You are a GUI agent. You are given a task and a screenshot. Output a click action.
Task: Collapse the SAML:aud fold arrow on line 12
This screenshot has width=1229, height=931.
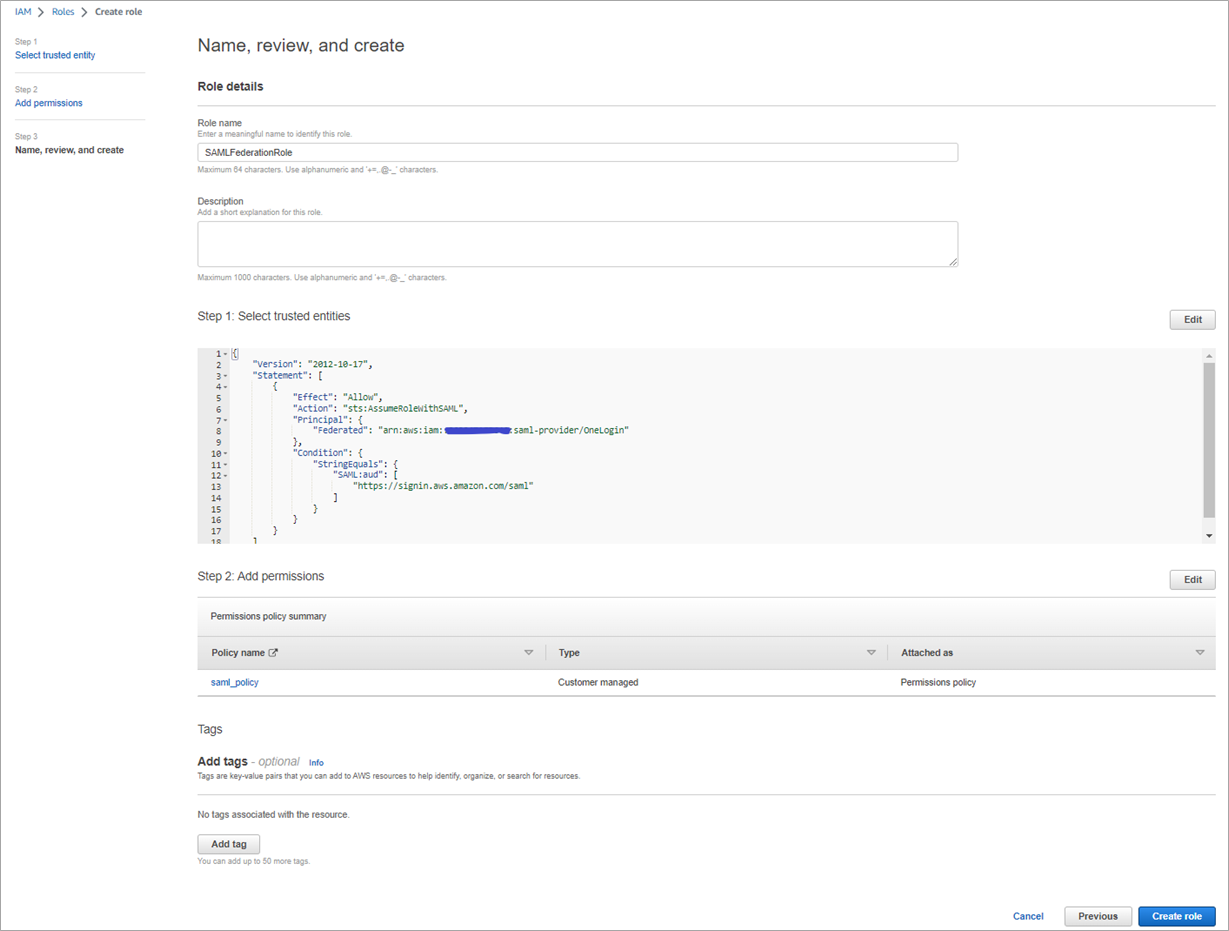[226, 475]
